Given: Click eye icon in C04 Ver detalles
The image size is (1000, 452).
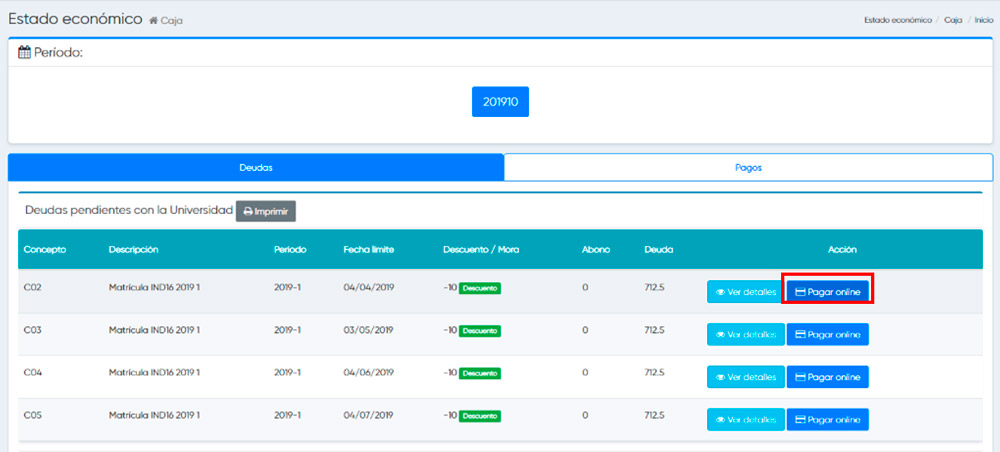Looking at the screenshot, I should point(720,377).
